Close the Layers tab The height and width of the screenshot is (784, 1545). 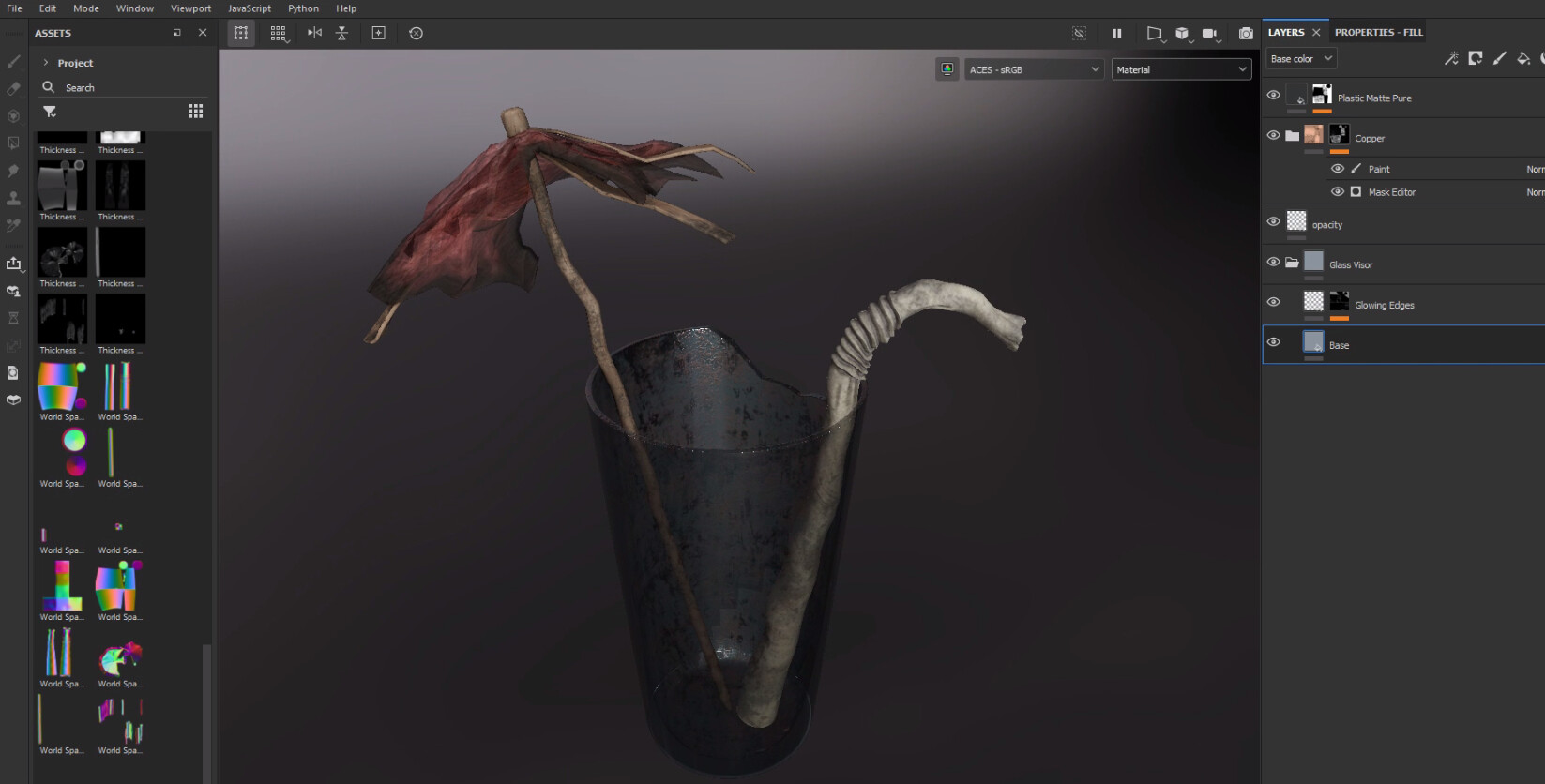pos(1316,32)
